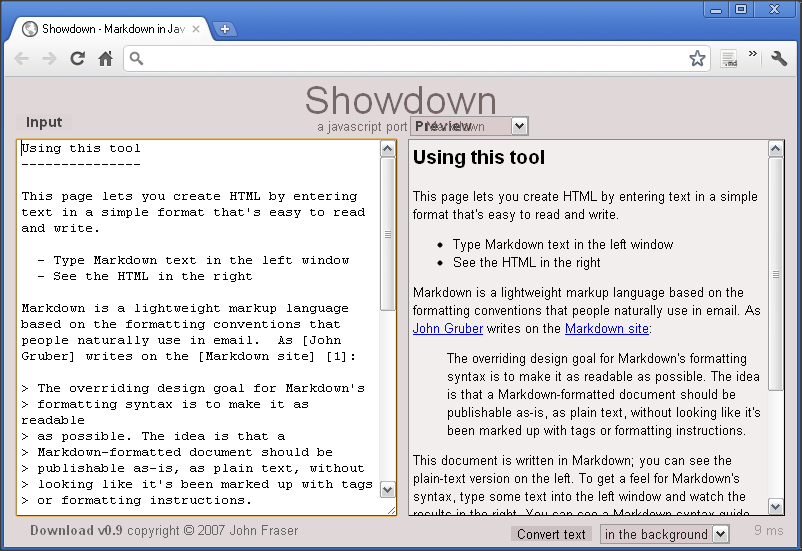
Task: Click the input pane scrollbar thumb
Action: 388,234
